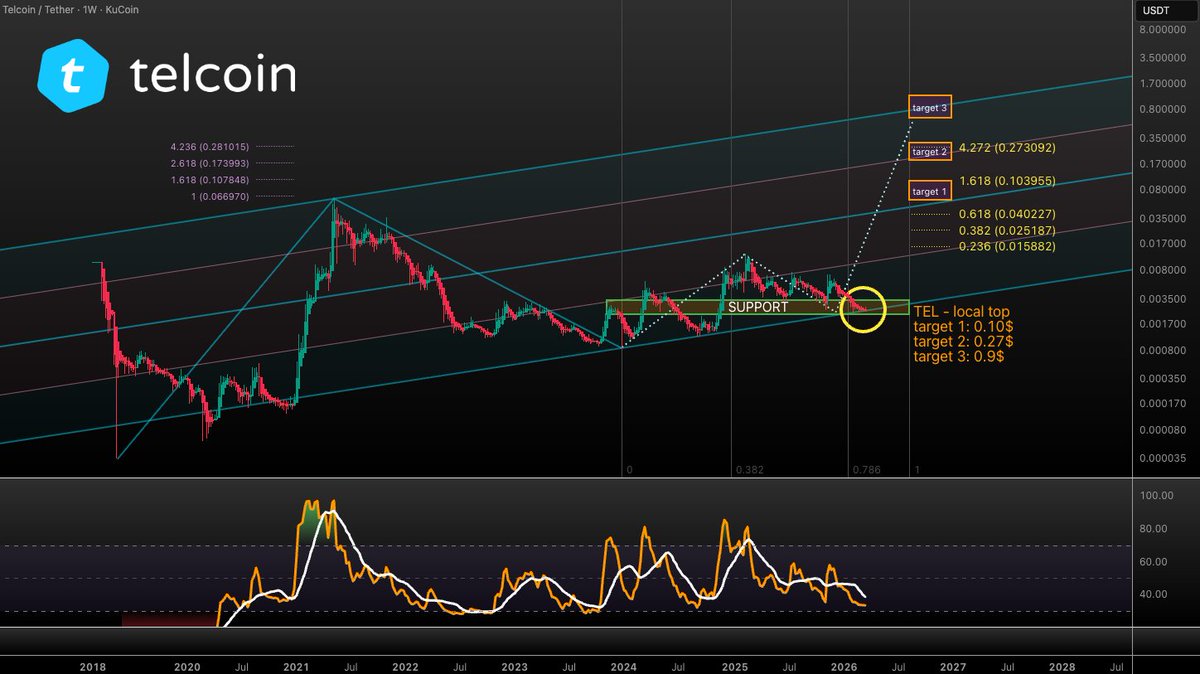Click price axis value 1.700000
This screenshot has width=1200, height=674.
[x=1162, y=84]
